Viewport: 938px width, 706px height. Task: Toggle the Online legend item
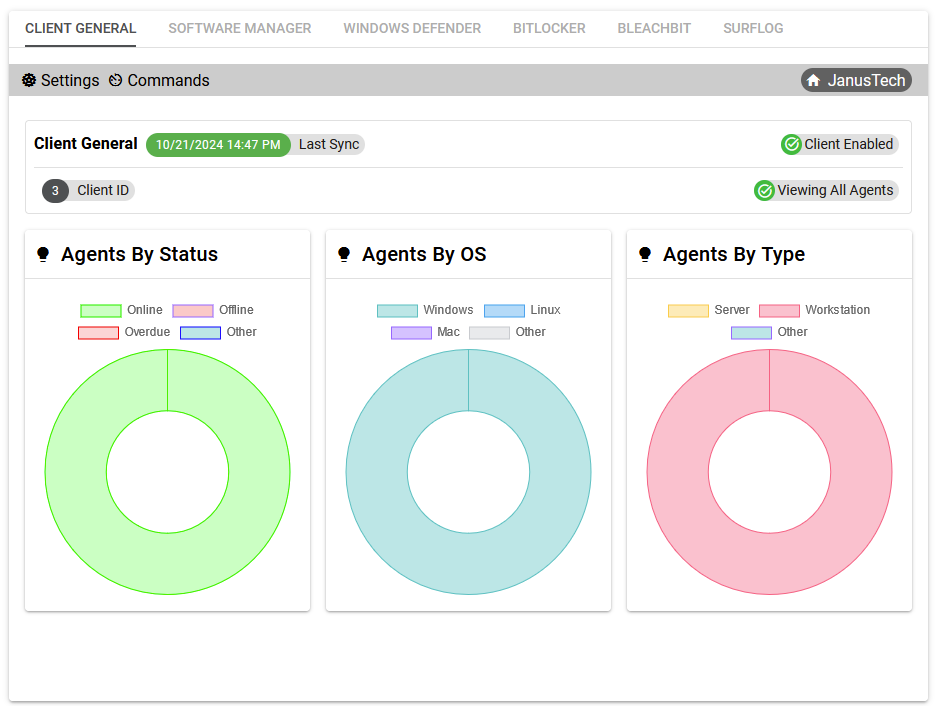tap(121, 310)
